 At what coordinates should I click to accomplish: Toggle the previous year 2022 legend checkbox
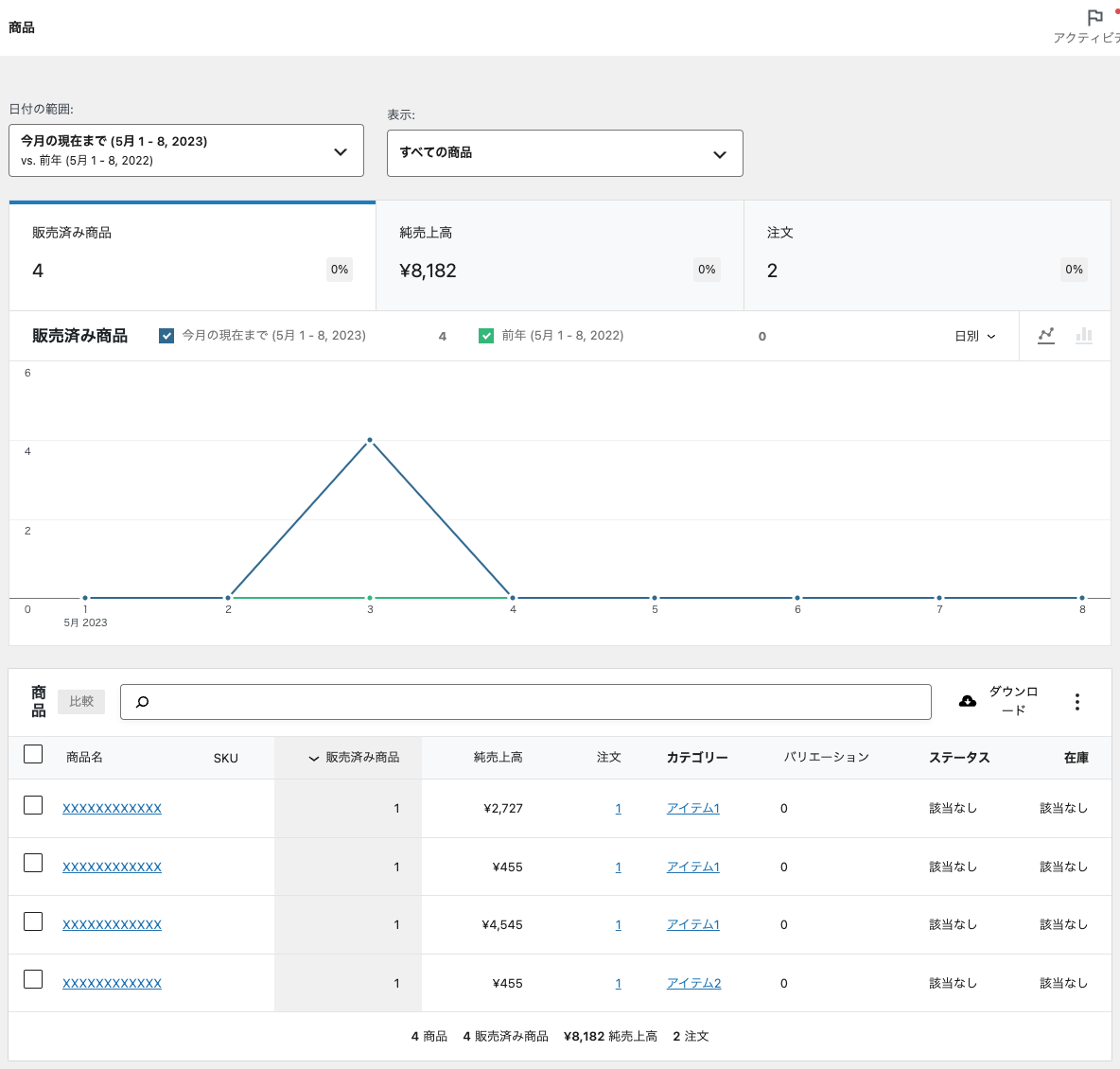coord(486,336)
